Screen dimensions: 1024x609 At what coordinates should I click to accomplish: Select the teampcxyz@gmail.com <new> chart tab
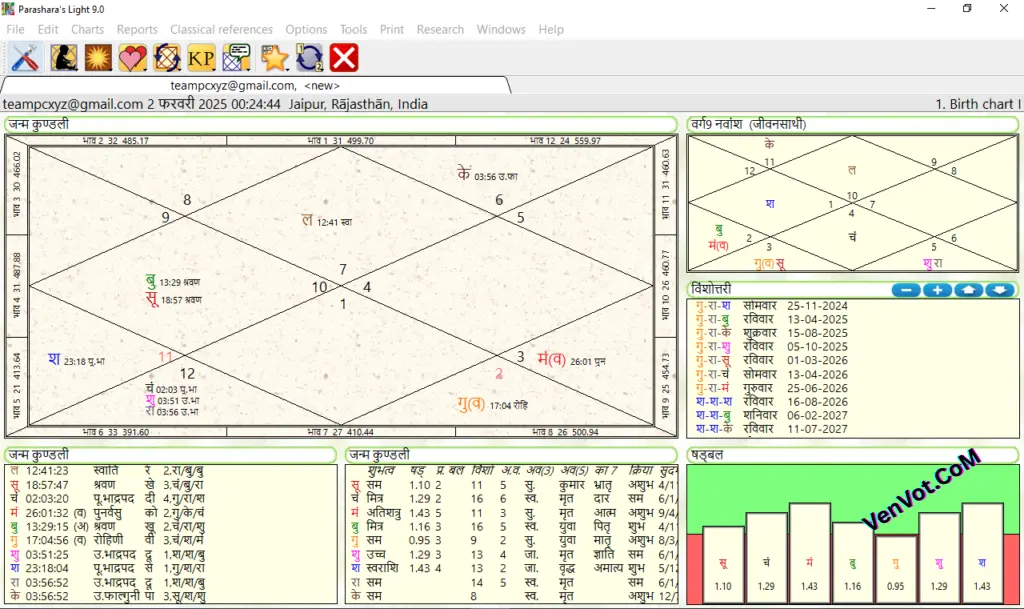[x=255, y=86]
